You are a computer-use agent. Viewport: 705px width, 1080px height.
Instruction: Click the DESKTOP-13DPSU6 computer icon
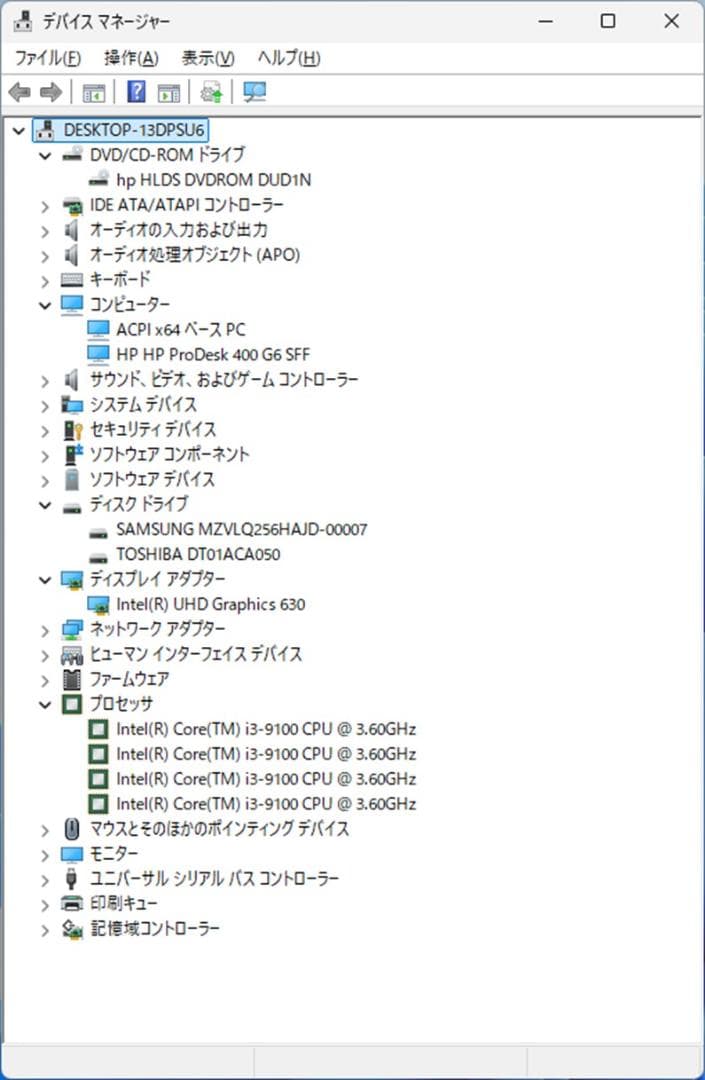46,129
